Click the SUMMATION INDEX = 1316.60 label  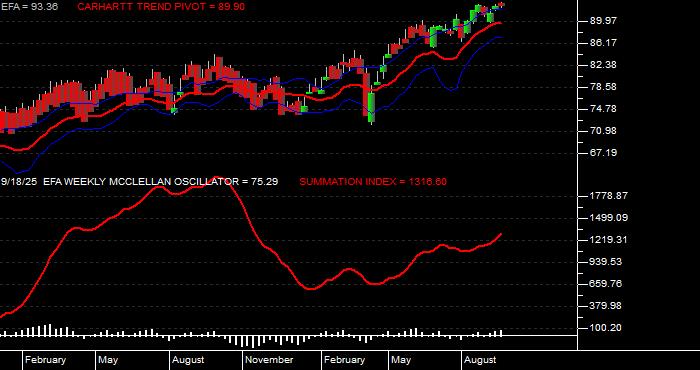click(x=373, y=182)
